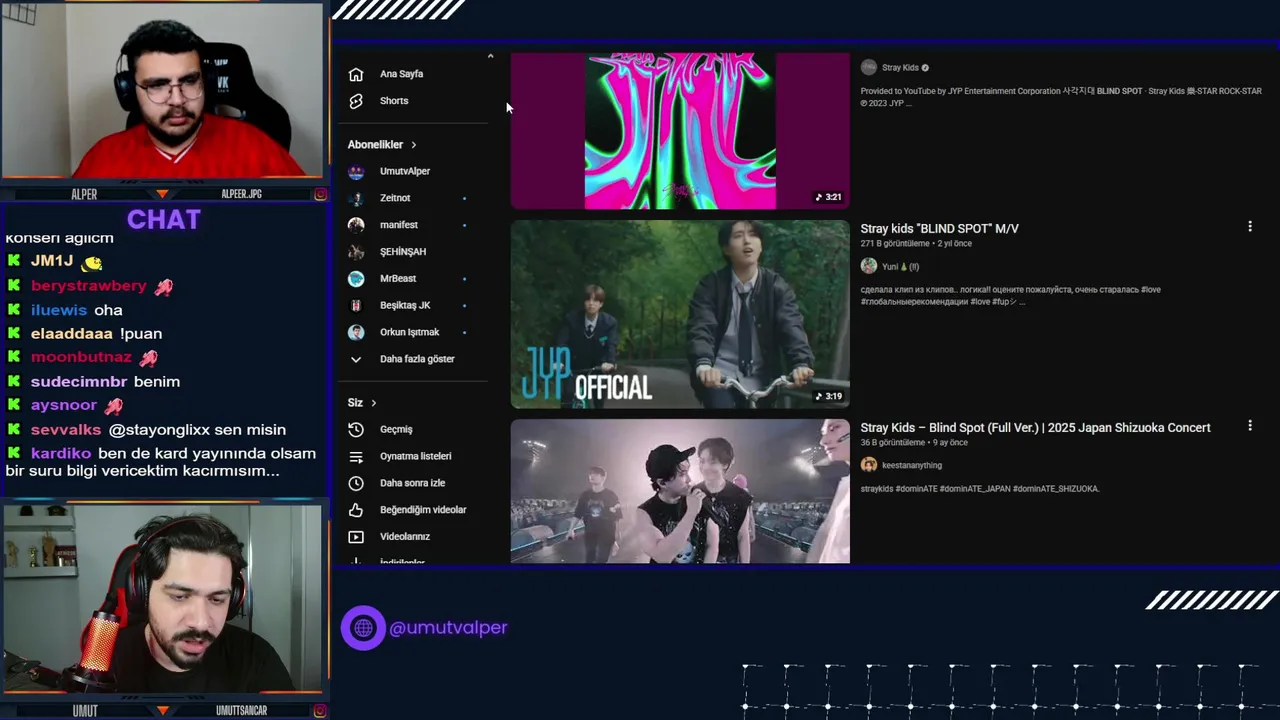This screenshot has height=720, width=1280.
Task: Open Beğendiğim videolar thumbs-up icon
Action: coord(355,510)
